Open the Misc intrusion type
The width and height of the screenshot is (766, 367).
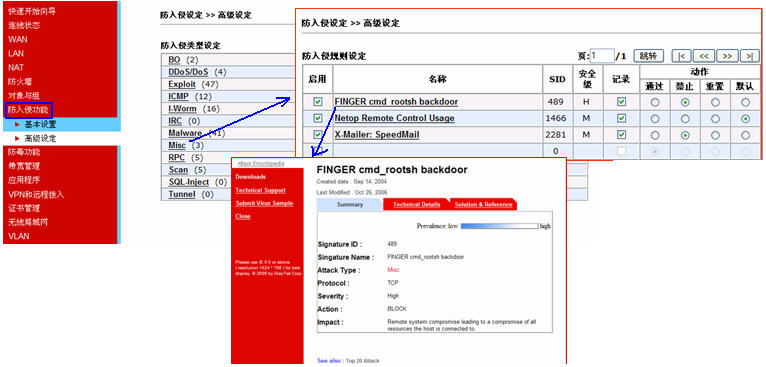coord(177,145)
